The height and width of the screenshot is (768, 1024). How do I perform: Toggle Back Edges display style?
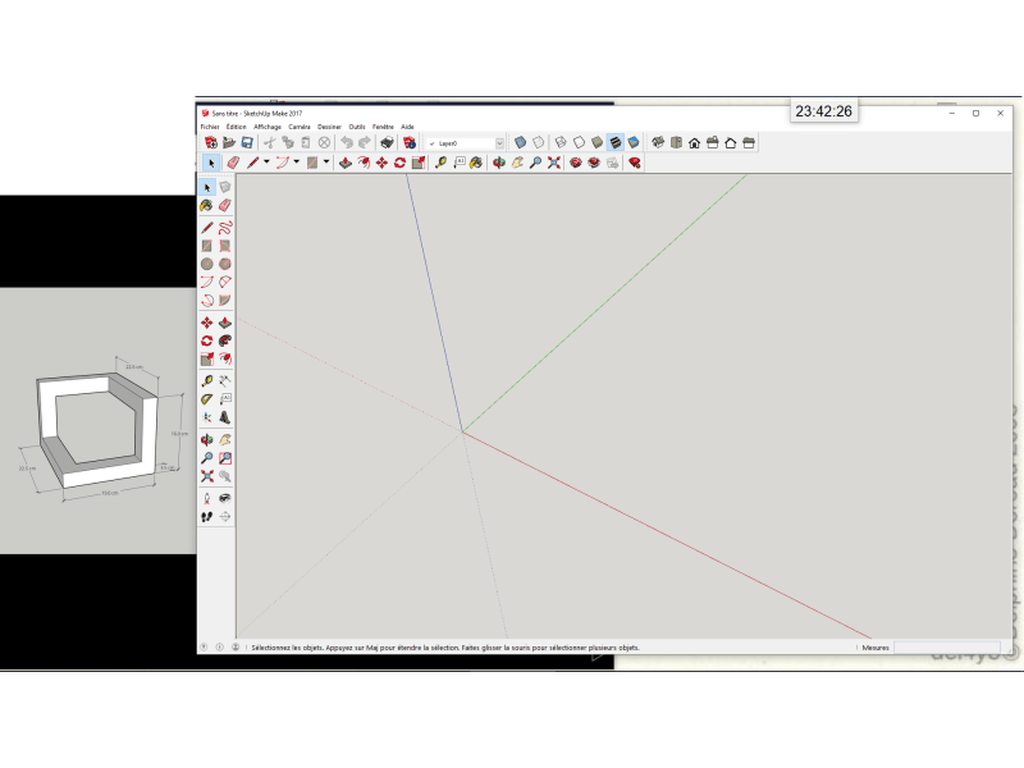pos(538,142)
